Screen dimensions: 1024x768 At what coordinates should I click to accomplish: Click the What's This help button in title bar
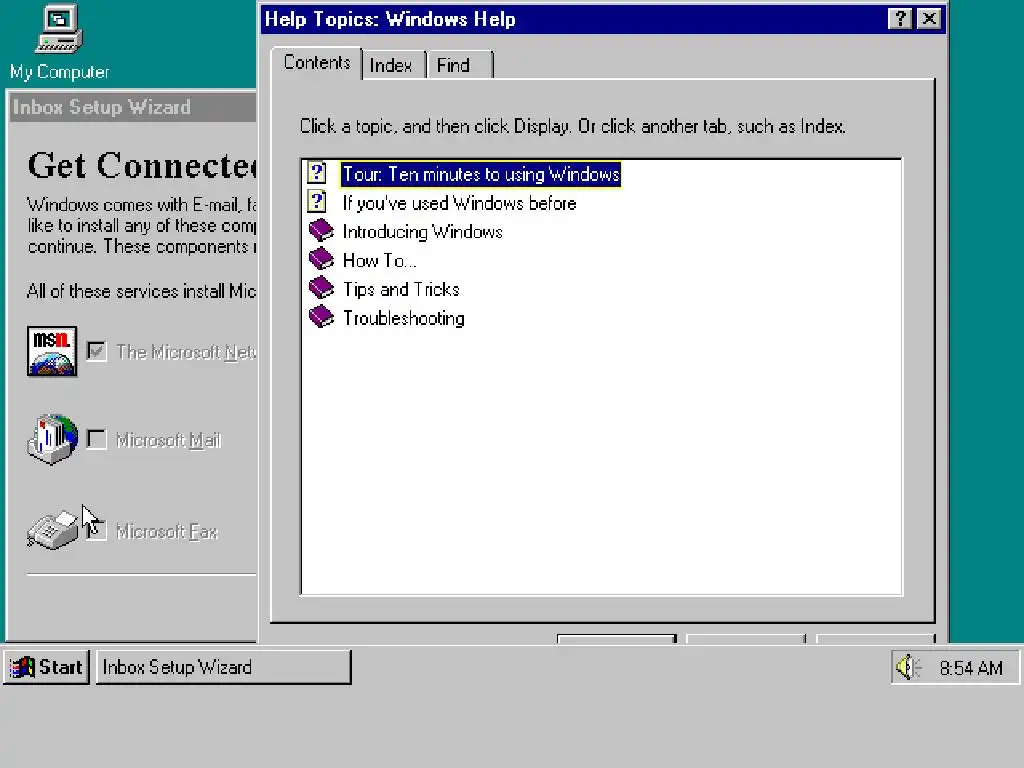click(x=900, y=19)
